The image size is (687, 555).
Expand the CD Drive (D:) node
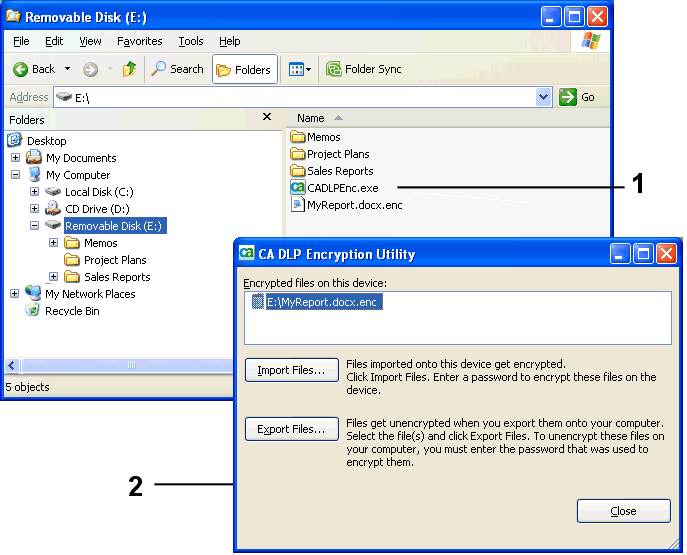tap(34, 209)
